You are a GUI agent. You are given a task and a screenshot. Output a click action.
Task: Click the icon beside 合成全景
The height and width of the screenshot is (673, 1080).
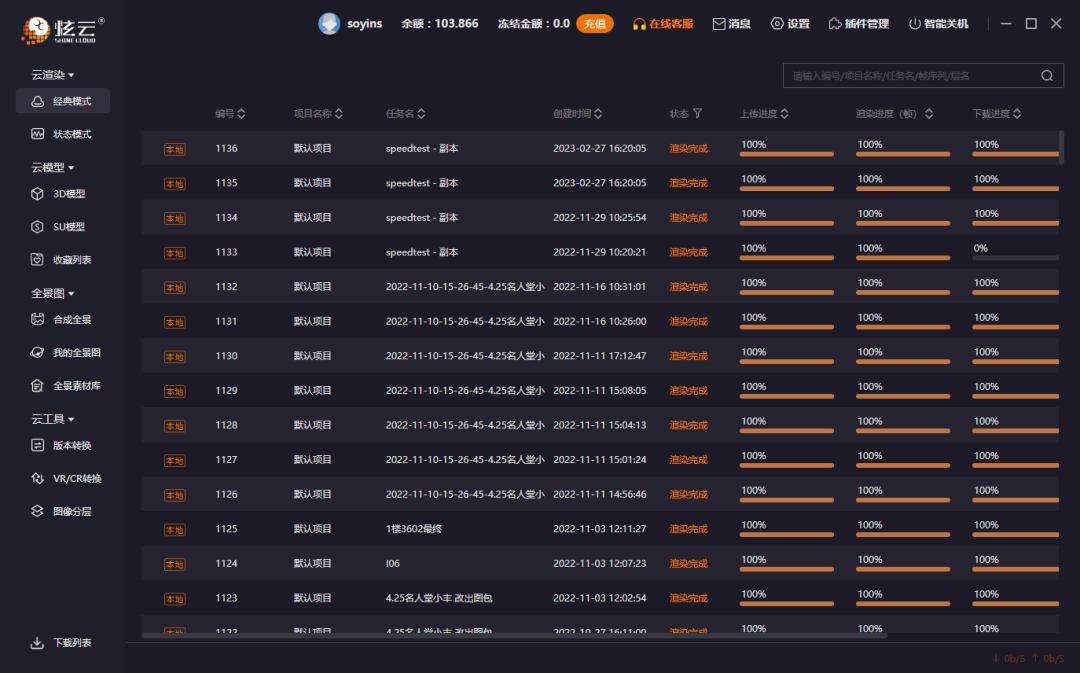tap(37, 320)
